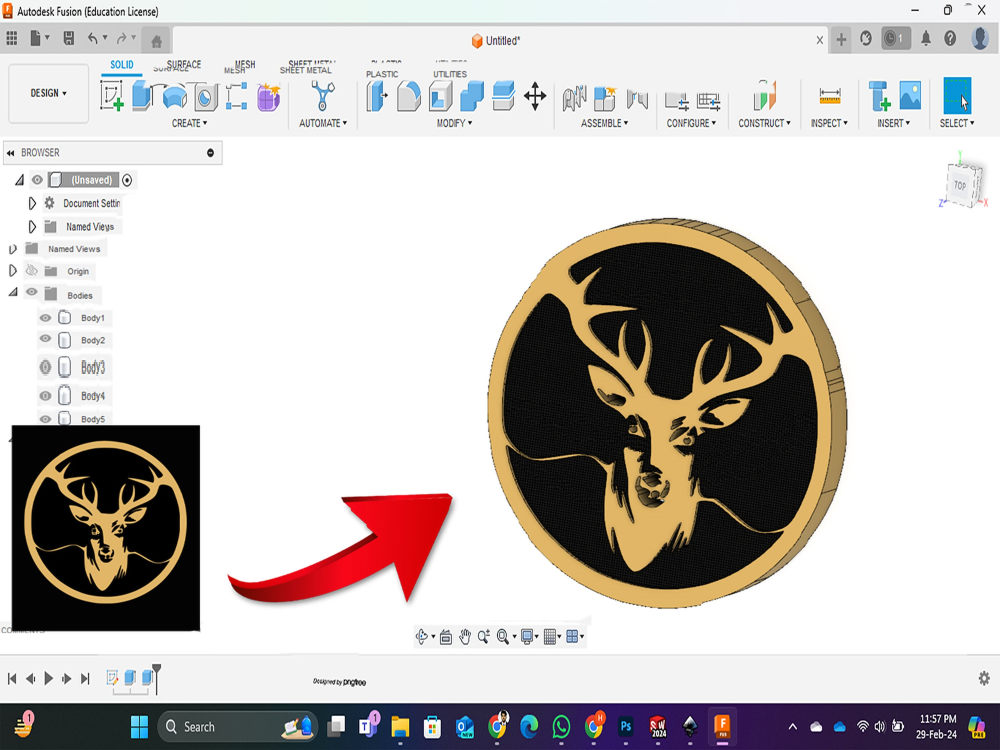This screenshot has height=750, width=1000.
Task: Launch Photoshop from the taskbar
Action: 628,727
